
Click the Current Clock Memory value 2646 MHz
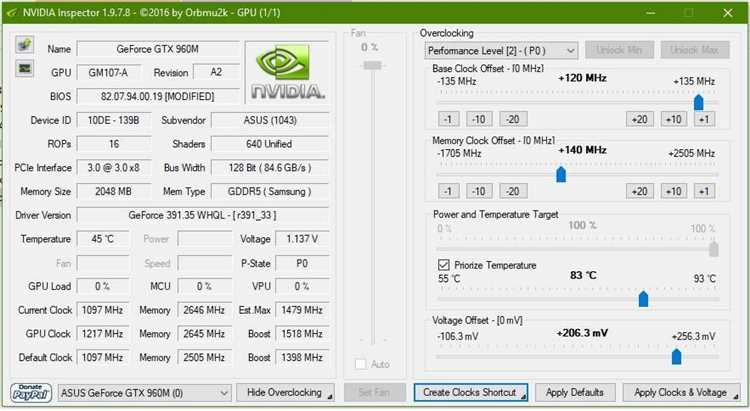click(x=204, y=310)
